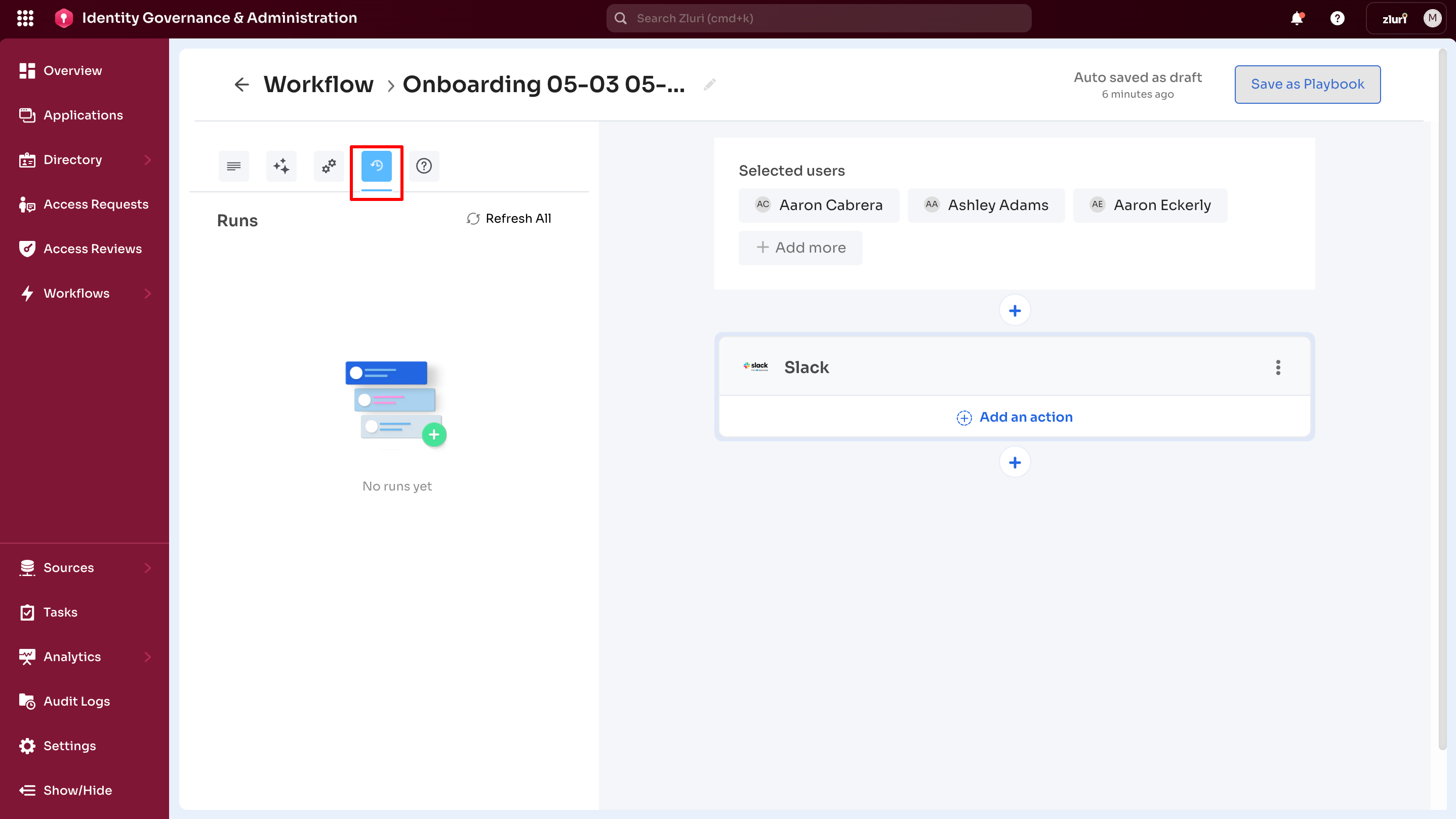Expand the Sources sidebar submenu
Viewport: 1456px width, 819px height.
click(147, 567)
